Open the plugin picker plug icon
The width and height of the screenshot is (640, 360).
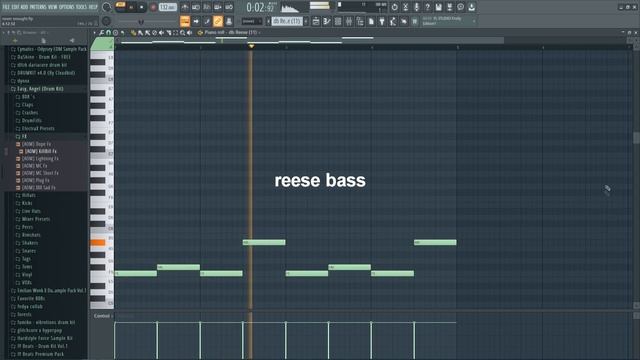point(382,21)
